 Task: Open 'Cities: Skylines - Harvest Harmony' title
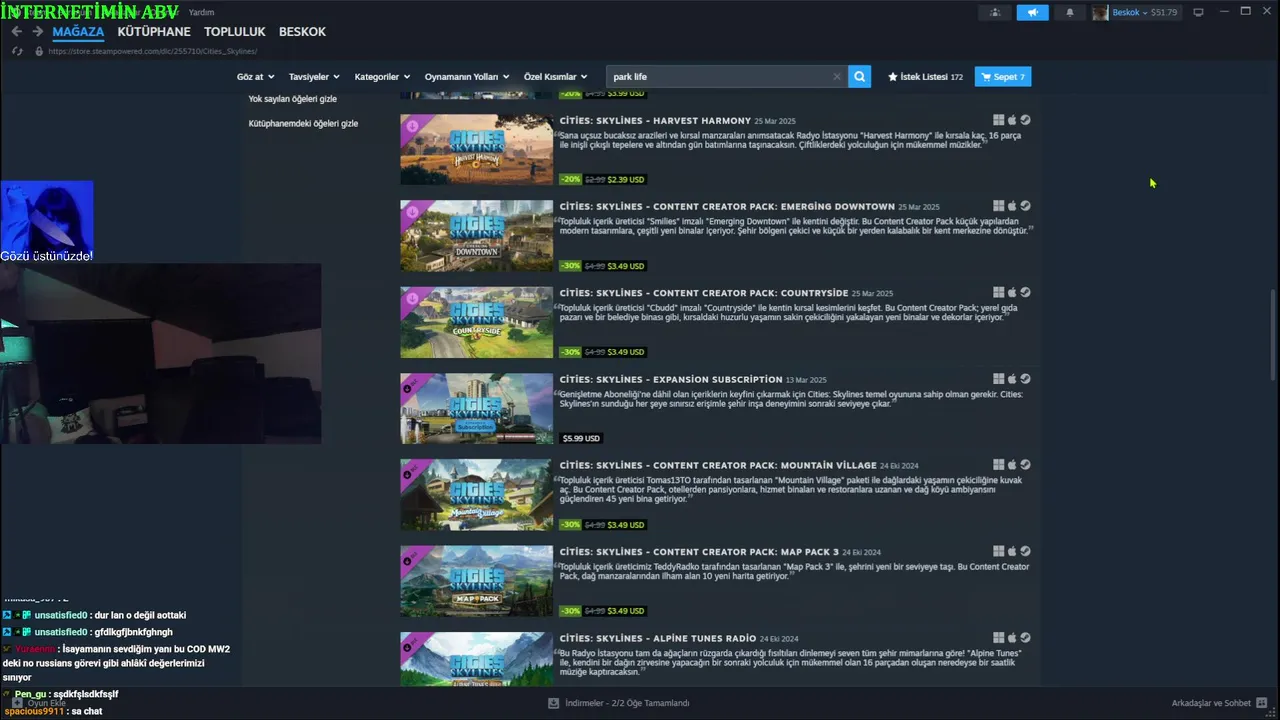pos(655,120)
